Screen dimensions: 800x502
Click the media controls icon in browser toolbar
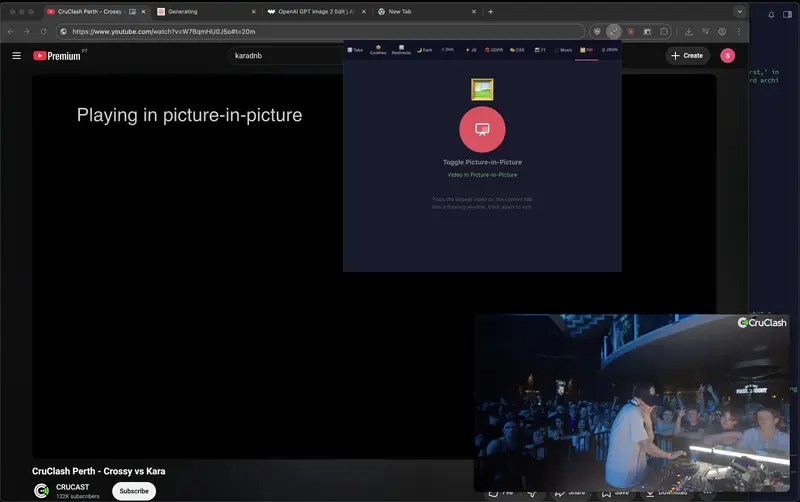[706, 32]
